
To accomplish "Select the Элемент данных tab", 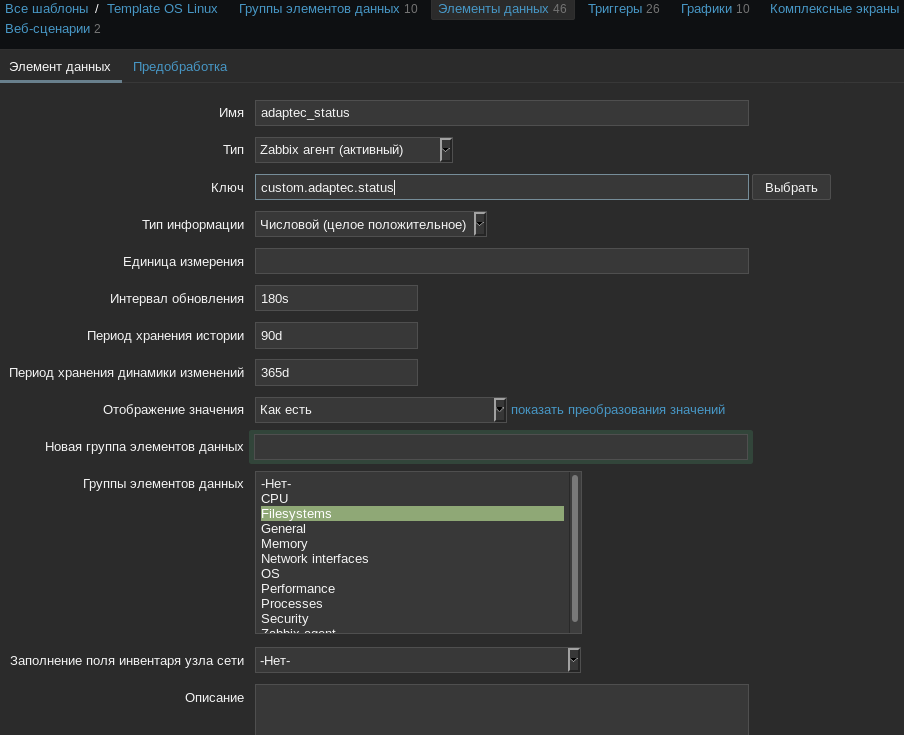I will click(x=60, y=67).
